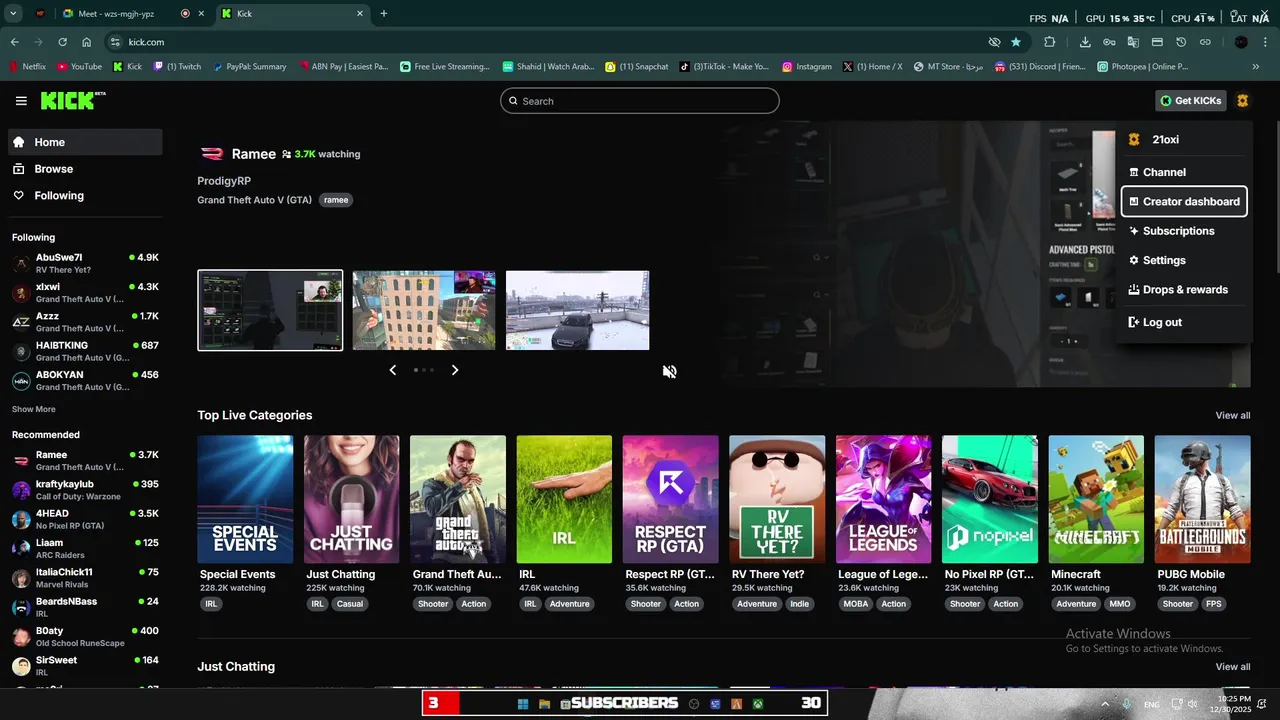1280x720 pixels.
Task: Open the Kick hamburger sidebar menu
Action: click(x=21, y=101)
